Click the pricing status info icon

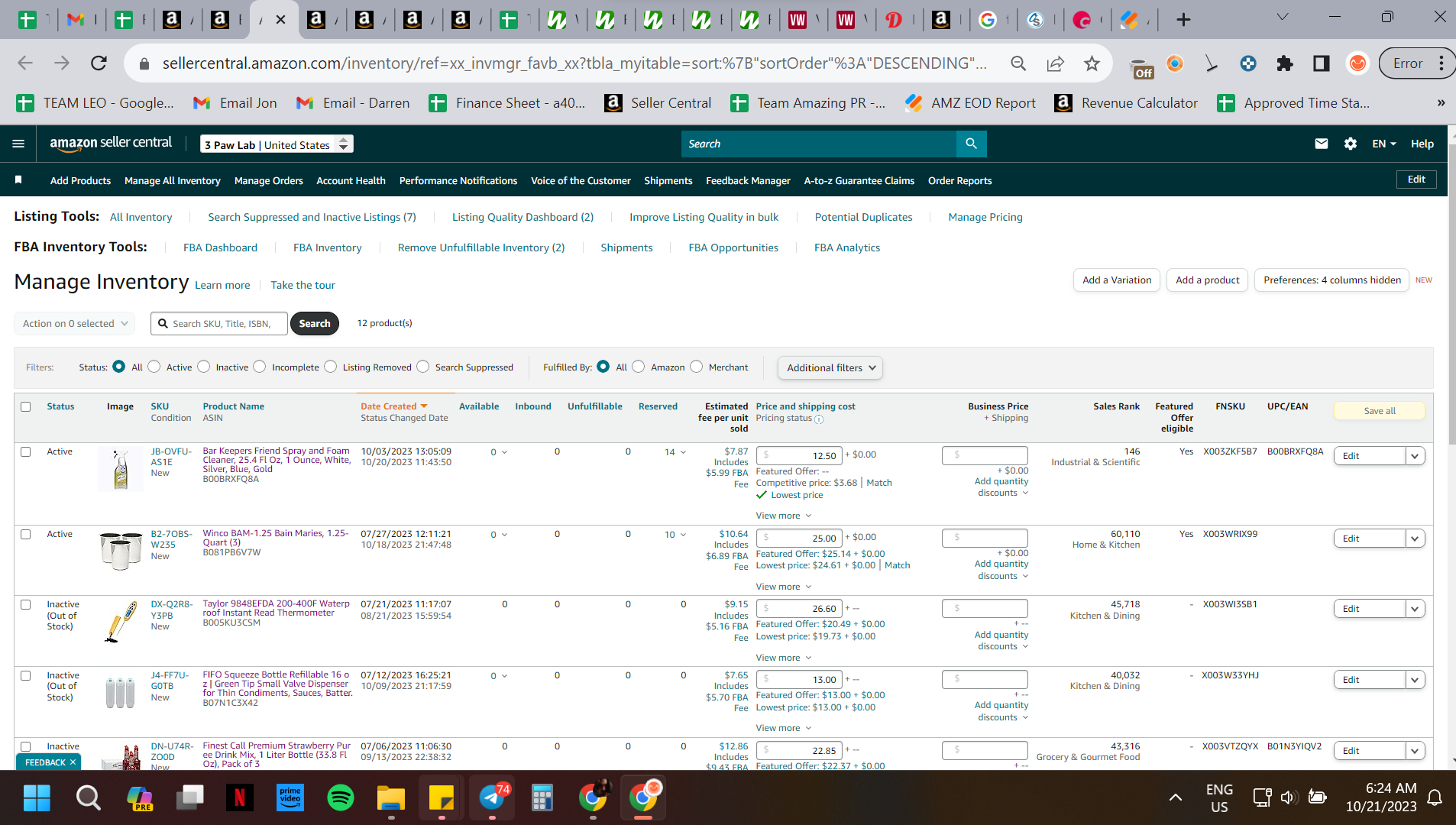point(819,419)
